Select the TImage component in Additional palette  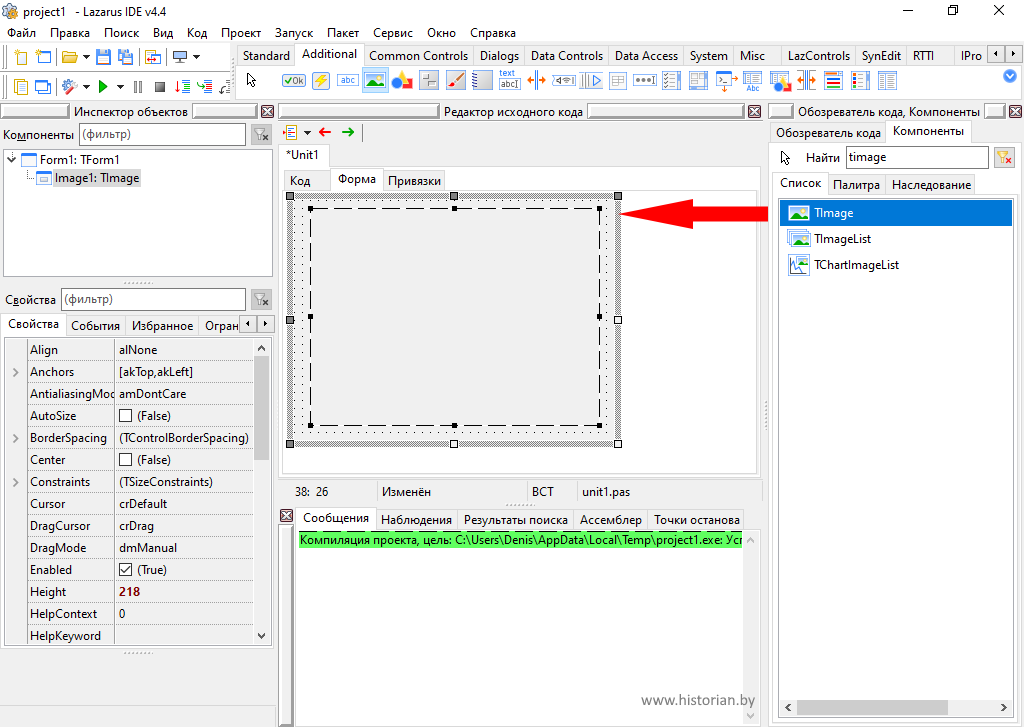375,81
